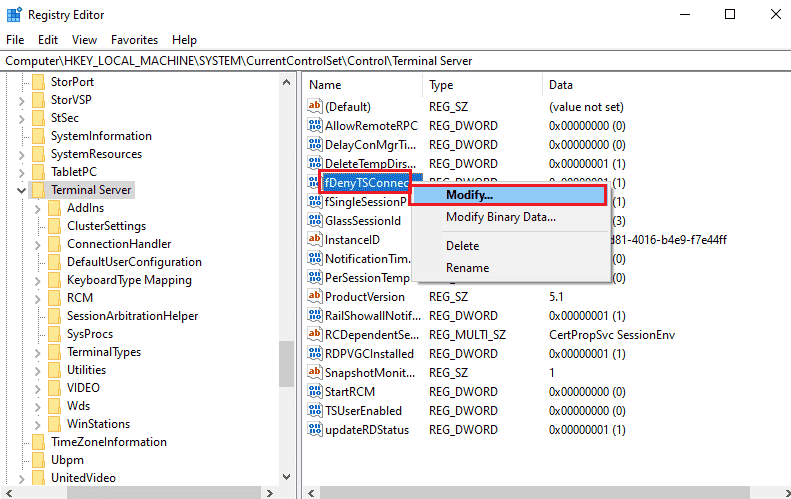The image size is (791, 499).
Task: Open the Edit menu
Action: pos(48,40)
